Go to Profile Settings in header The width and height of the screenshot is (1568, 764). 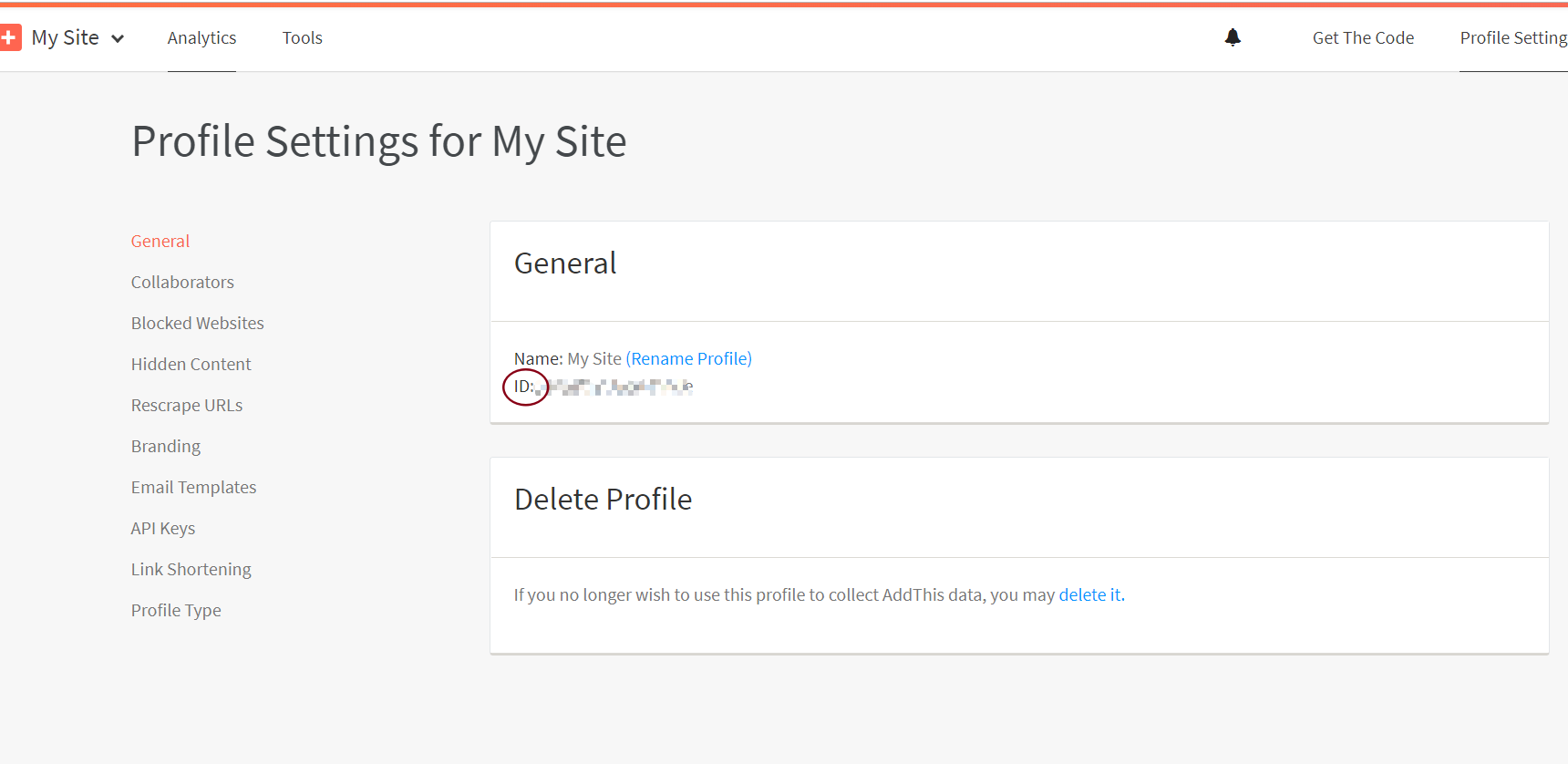[x=1513, y=38]
